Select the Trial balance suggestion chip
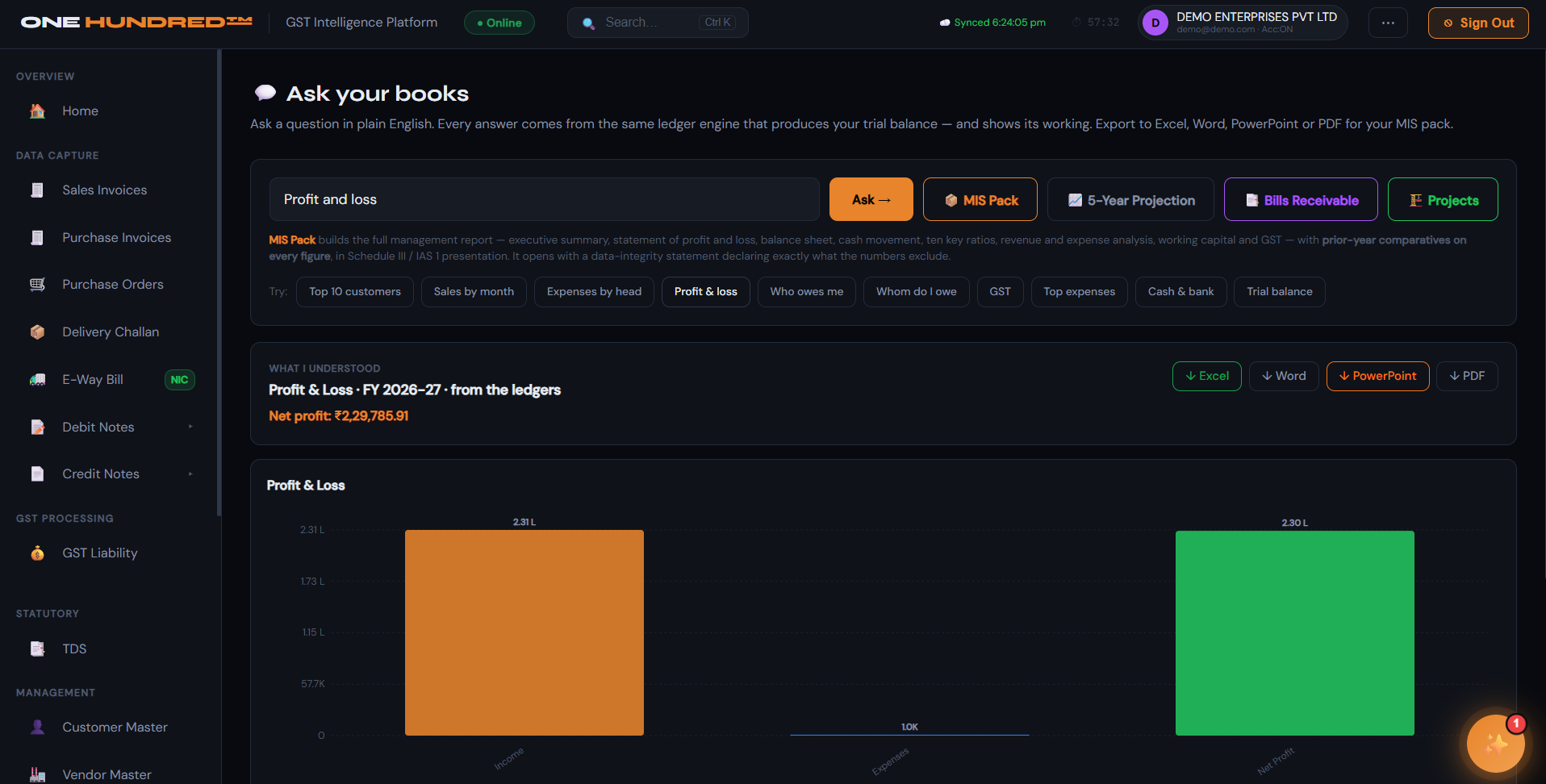 pos(1279,292)
